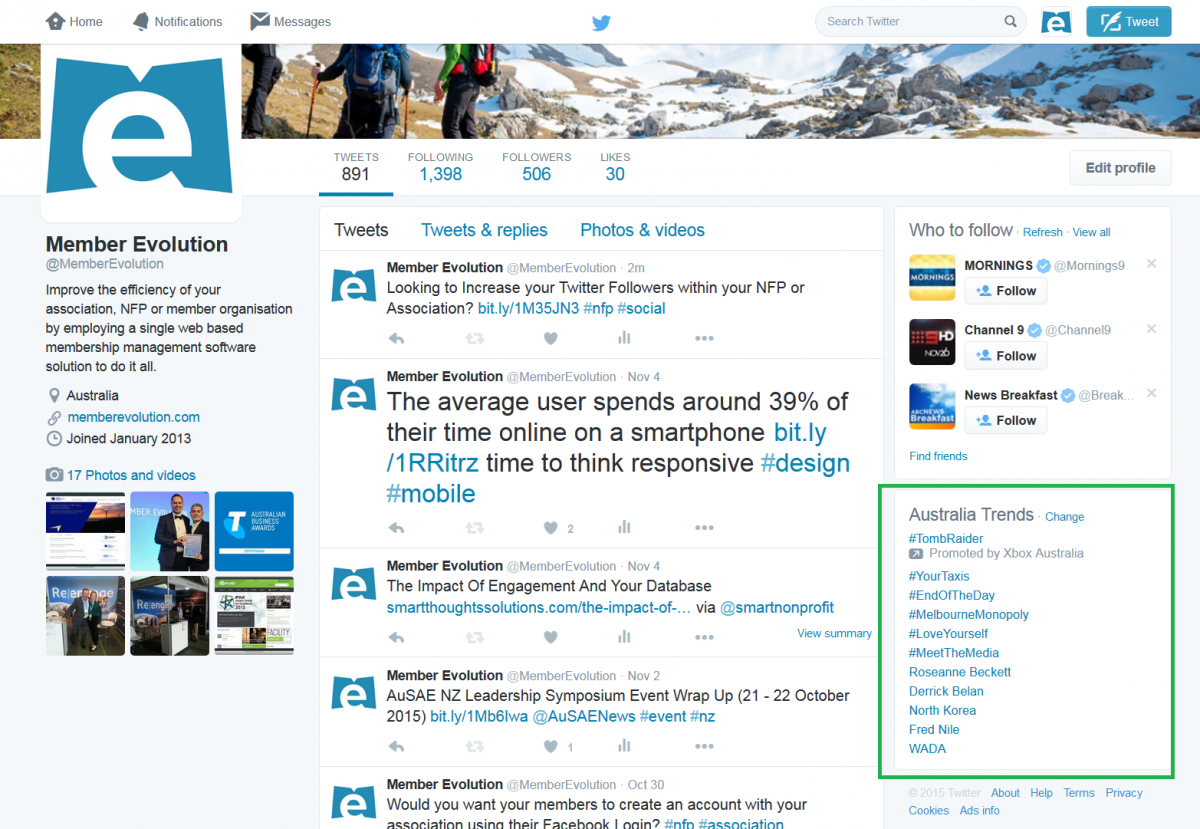Viewport: 1200px width, 829px height.
Task: Like the Impact Of Engagement tweet
Action: (550, 636)
